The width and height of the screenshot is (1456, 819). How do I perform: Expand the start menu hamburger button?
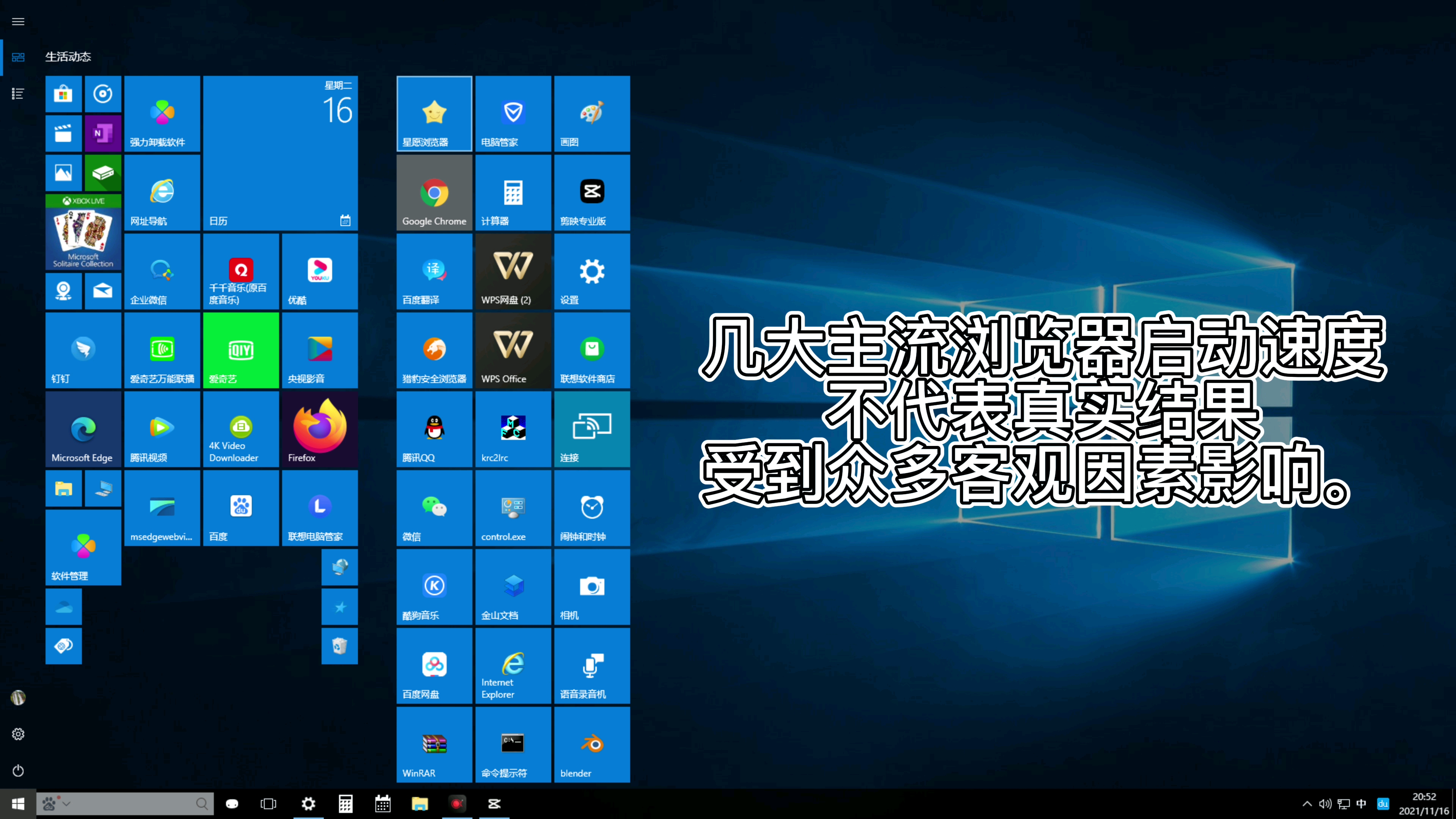pos(18,22)
